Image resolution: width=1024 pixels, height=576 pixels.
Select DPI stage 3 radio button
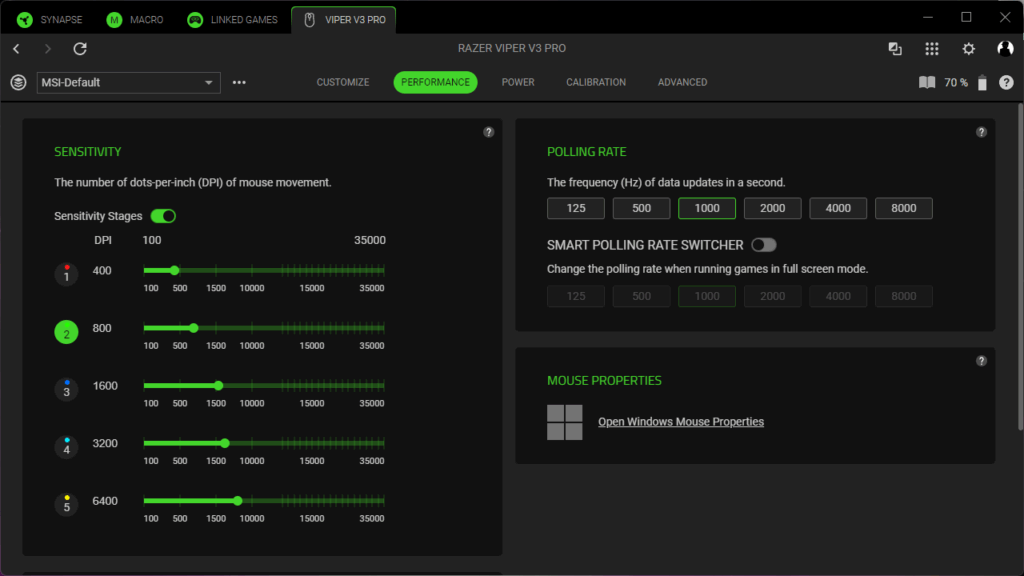(x=66, y=389)
